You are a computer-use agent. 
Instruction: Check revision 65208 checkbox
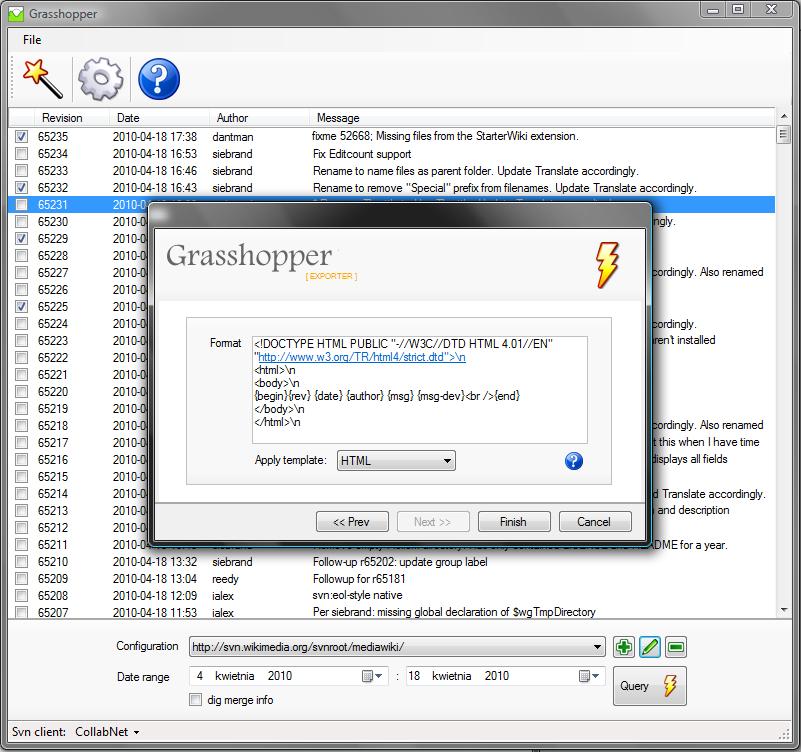[x=21, y=596]
